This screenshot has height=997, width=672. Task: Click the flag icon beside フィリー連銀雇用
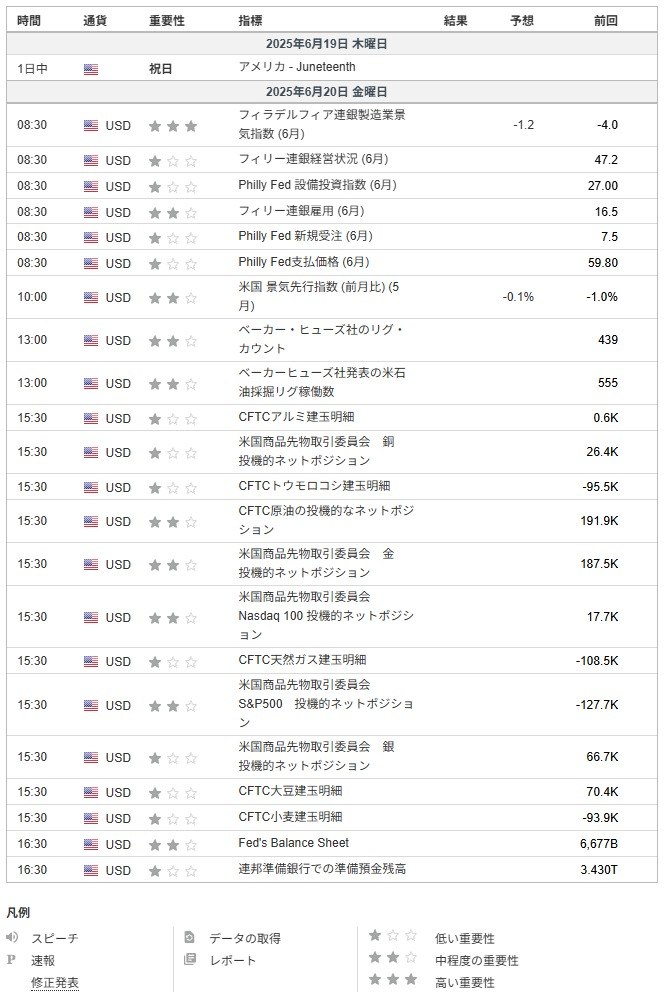91,212
